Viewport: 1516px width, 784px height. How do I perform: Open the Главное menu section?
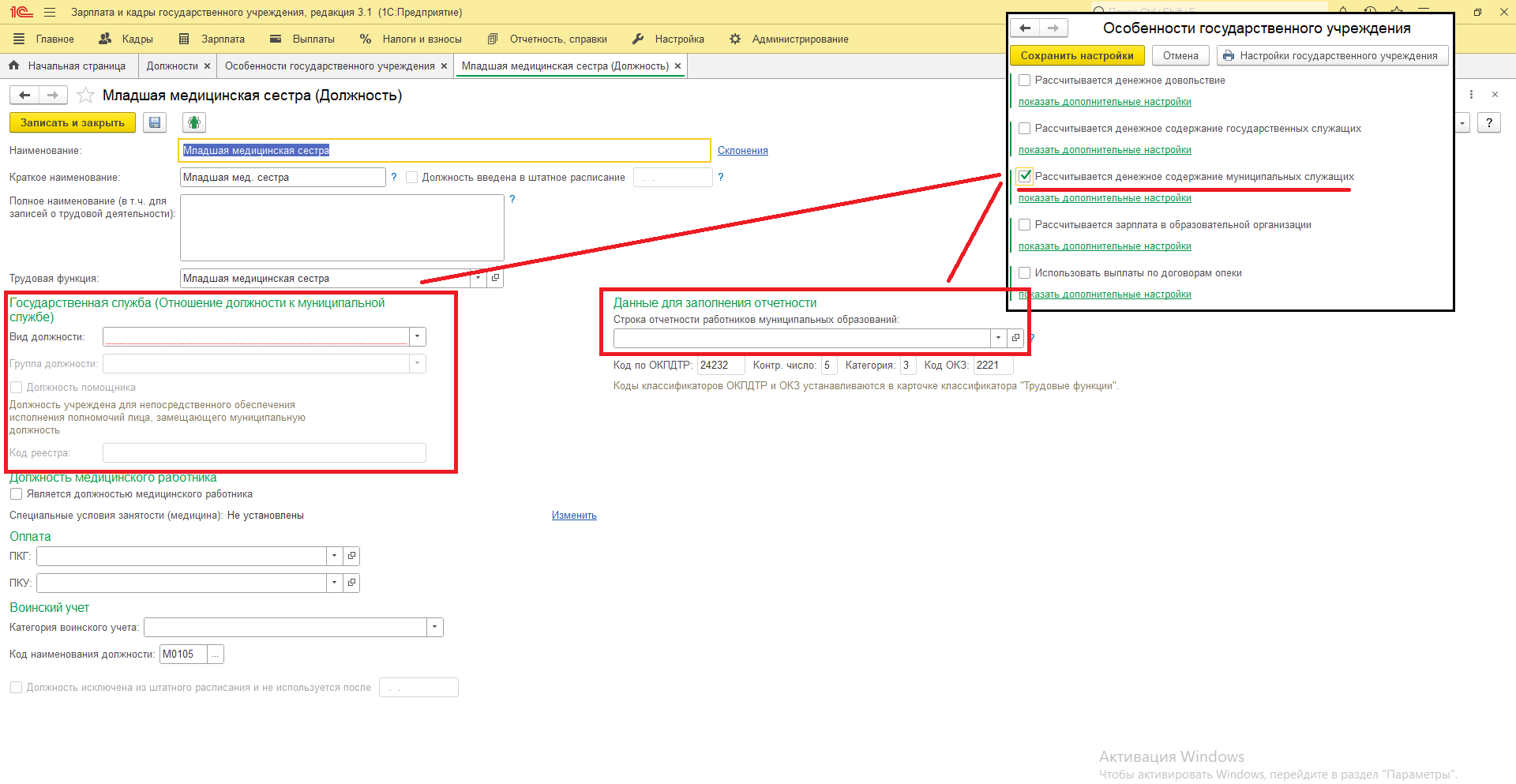click(45, 39)
